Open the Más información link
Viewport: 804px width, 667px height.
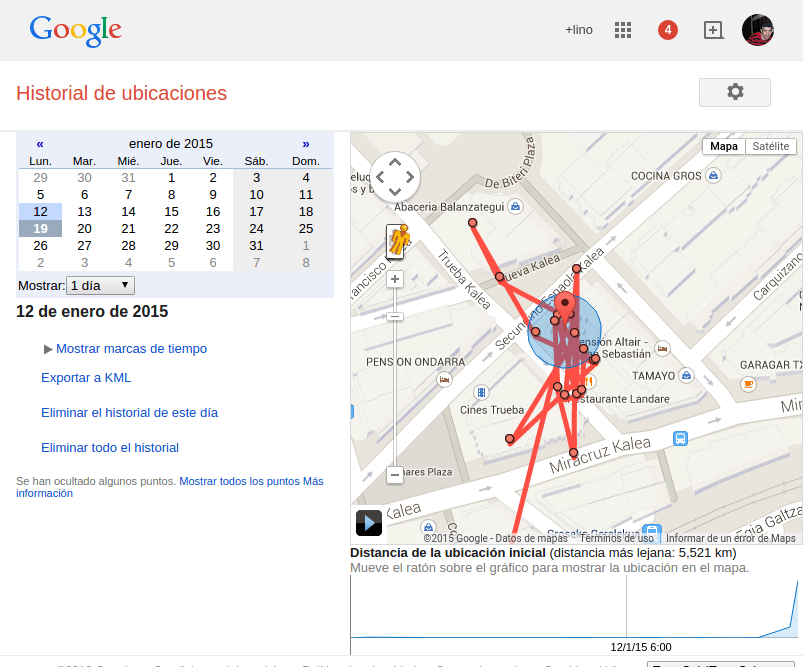pyautogui.click(x=313, y=481)
